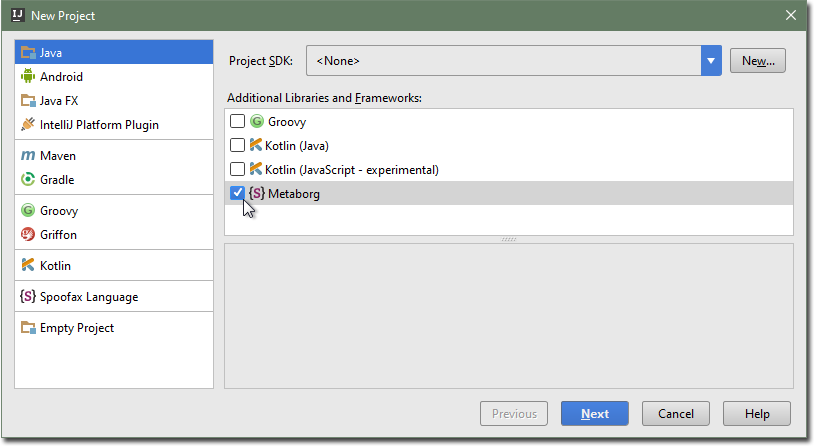Choose the Java FX folder icon

coord(28,100)
